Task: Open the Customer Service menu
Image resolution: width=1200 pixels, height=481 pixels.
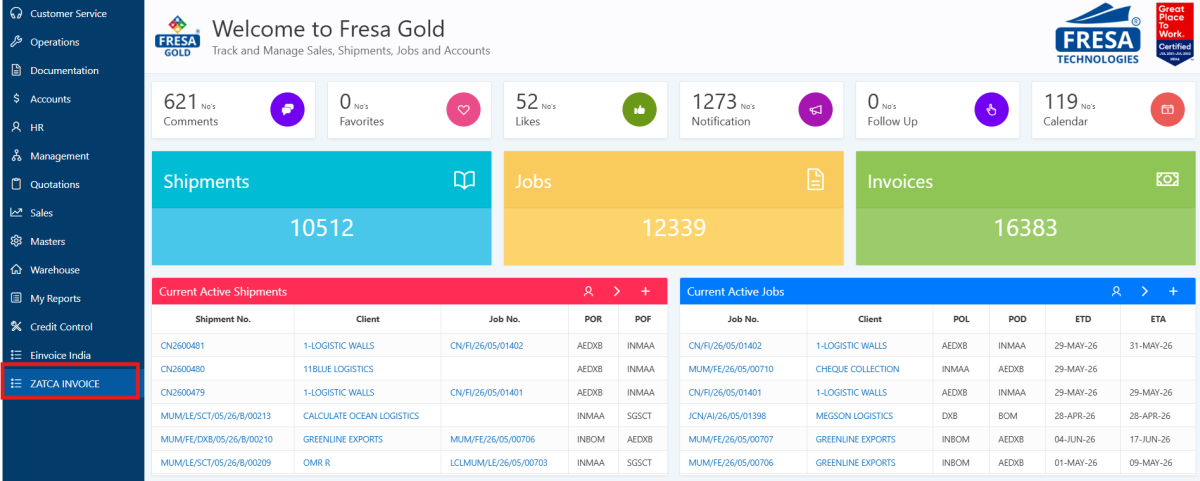Action: point(72,13)
